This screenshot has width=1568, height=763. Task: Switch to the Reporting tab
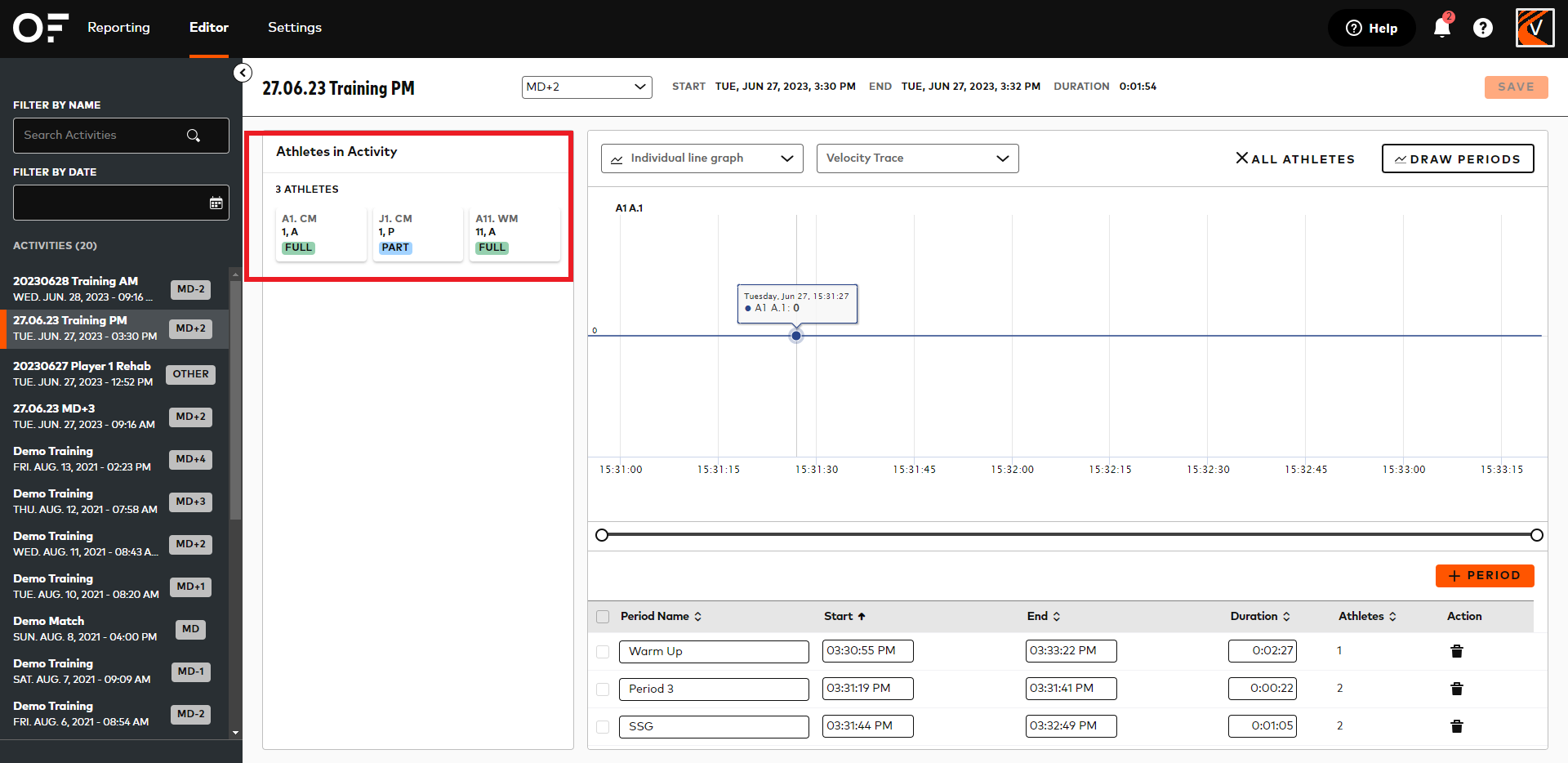click(x=118, y=27)
